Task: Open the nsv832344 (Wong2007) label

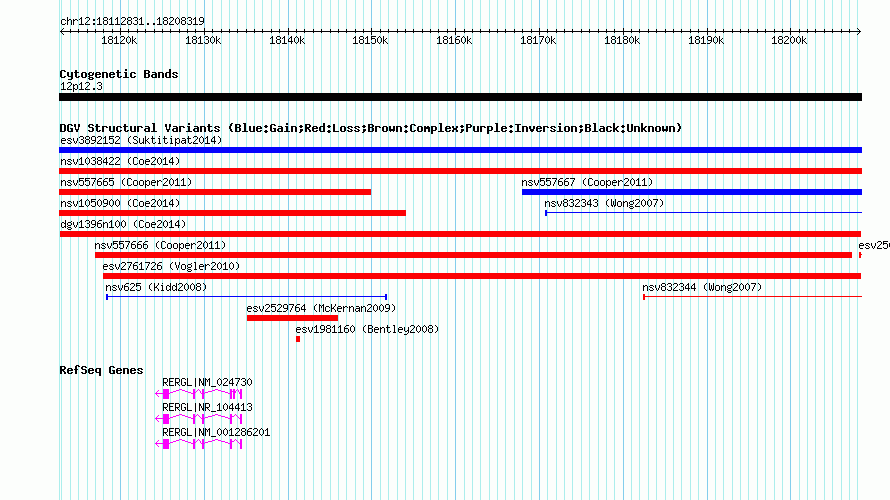Action: tap(702, 287)
